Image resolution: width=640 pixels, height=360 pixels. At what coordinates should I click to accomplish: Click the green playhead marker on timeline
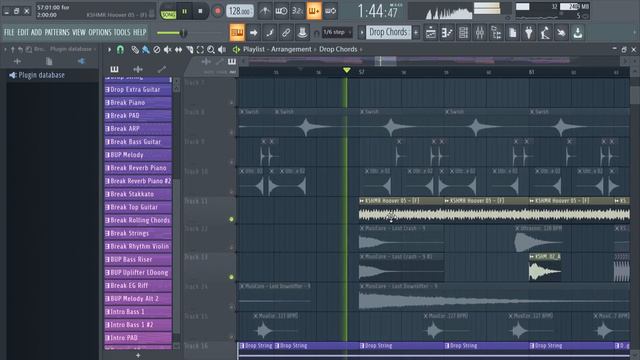tap(347, 70)
